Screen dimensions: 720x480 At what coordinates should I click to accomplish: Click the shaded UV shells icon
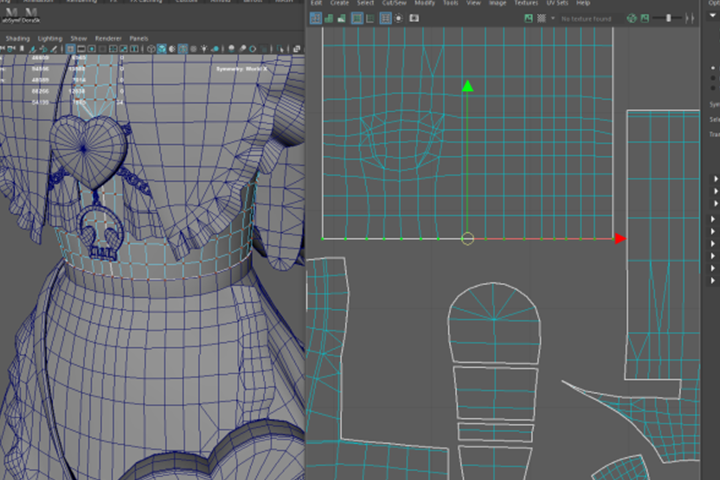tap(329, 18)
